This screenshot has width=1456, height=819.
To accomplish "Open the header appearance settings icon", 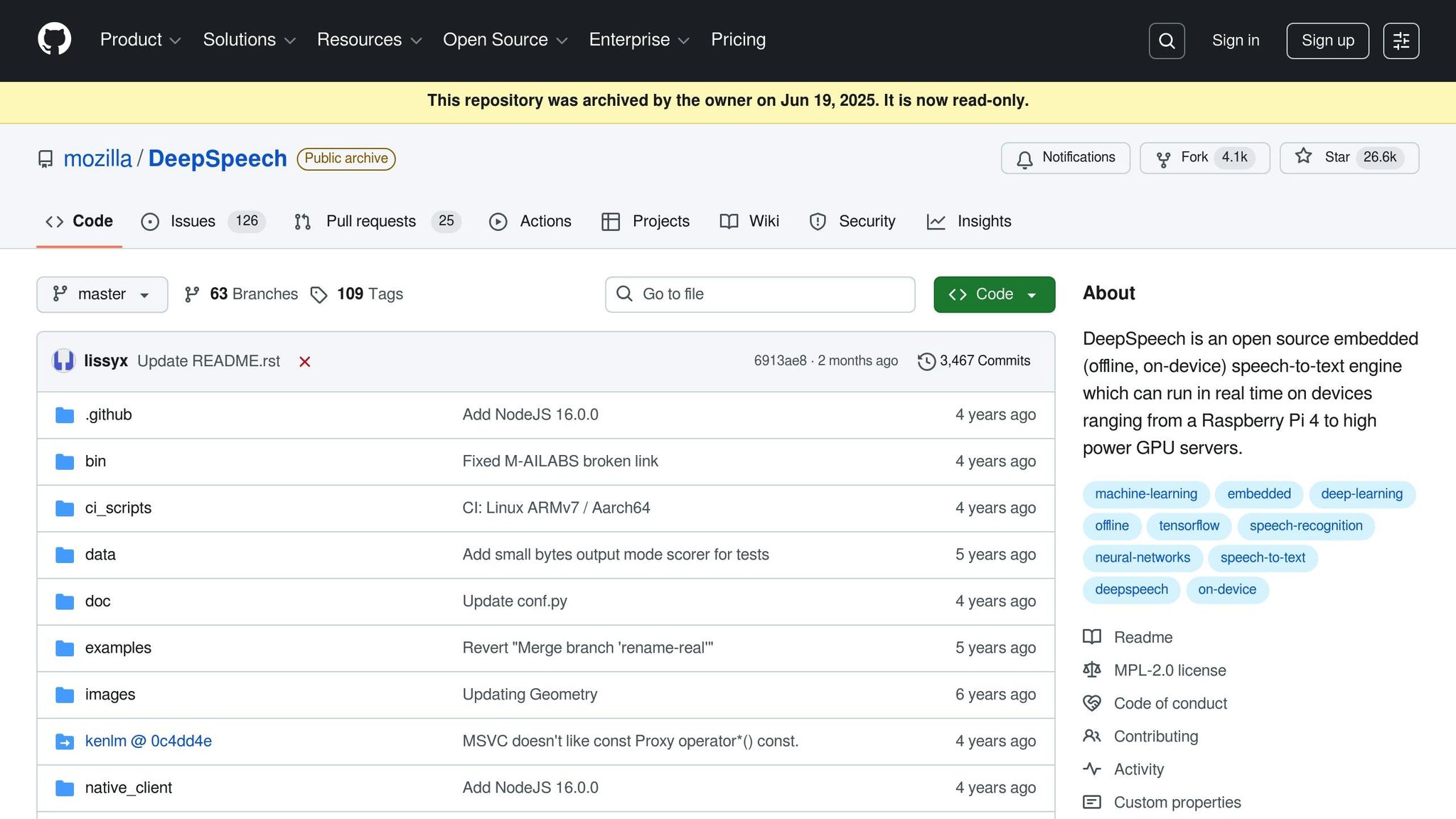I will tap(1401, 41).
